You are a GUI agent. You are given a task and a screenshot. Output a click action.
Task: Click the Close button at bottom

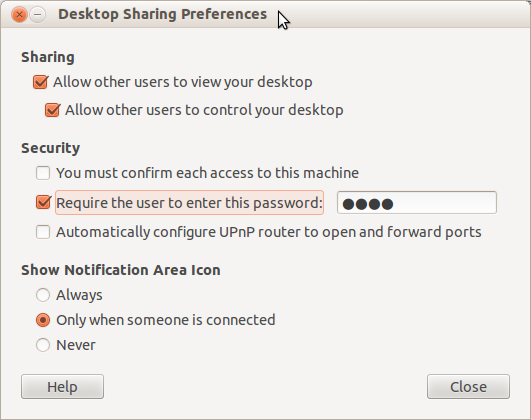[468, 386]
